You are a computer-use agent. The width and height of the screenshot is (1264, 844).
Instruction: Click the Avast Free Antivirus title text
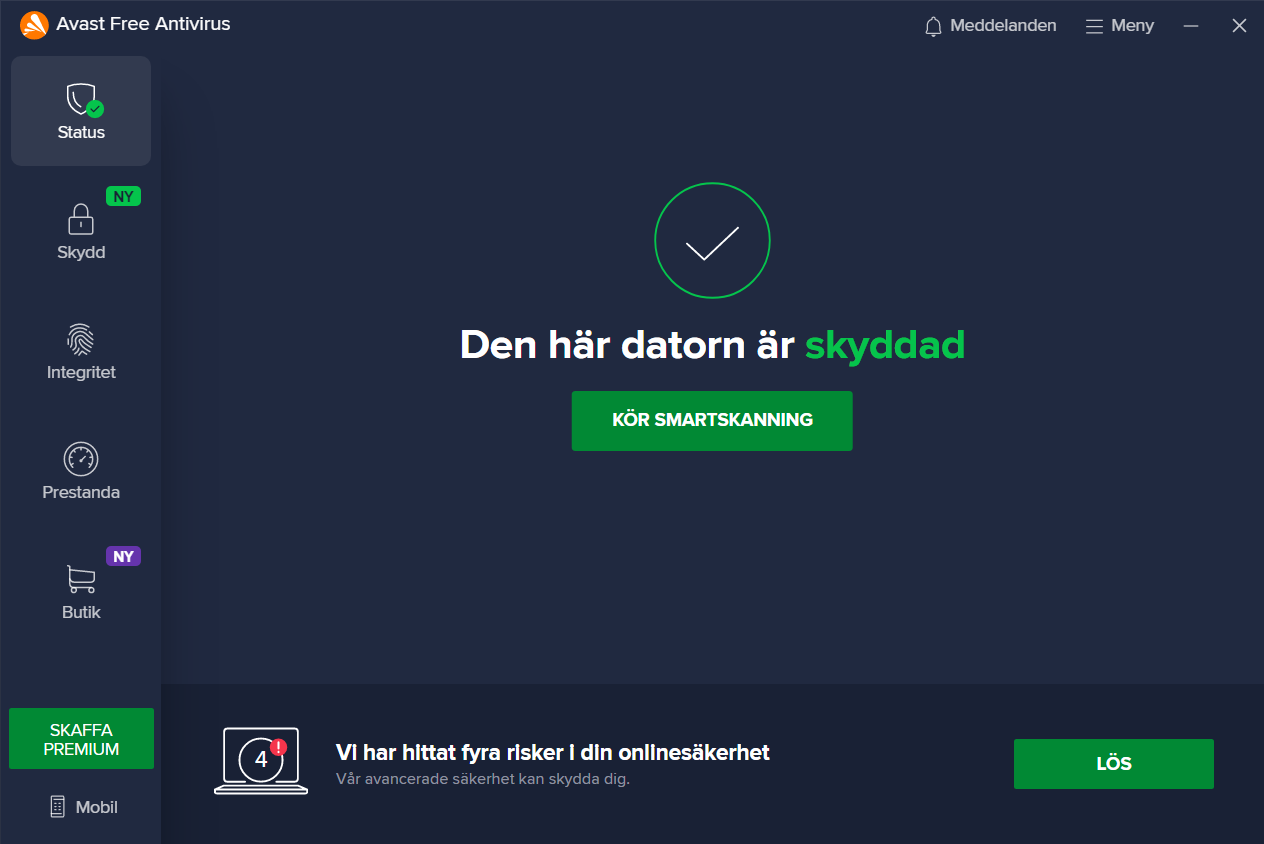[144, 24]
